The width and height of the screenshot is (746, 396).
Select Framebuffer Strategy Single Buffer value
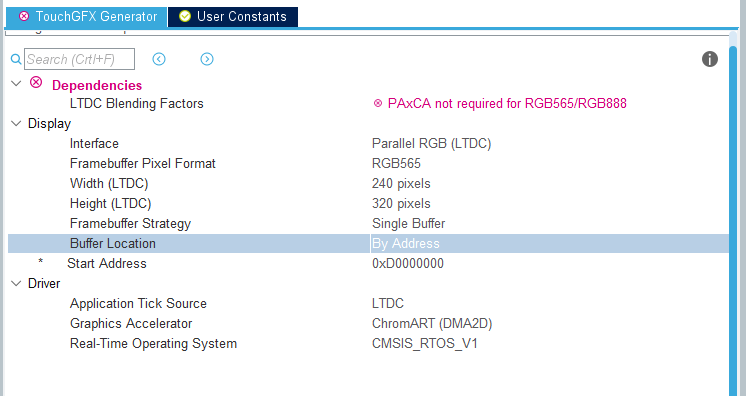tap(408, 223)
